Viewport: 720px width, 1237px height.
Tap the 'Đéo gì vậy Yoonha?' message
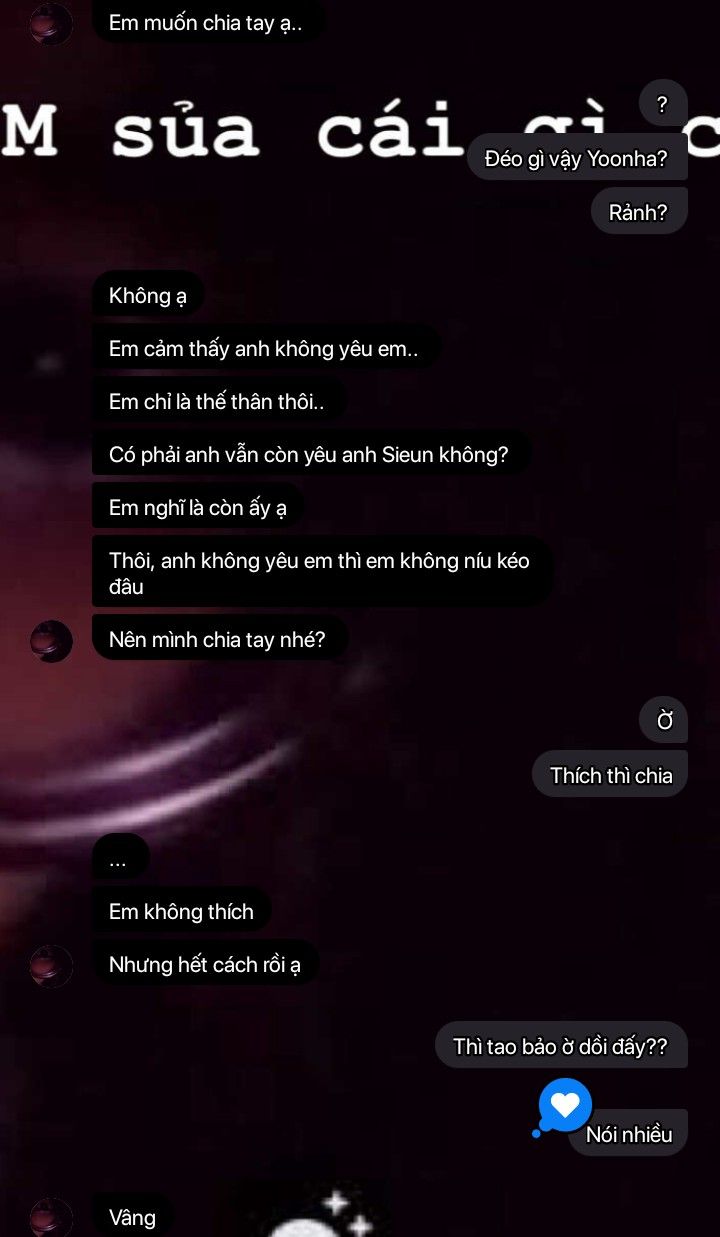[577, 158]
